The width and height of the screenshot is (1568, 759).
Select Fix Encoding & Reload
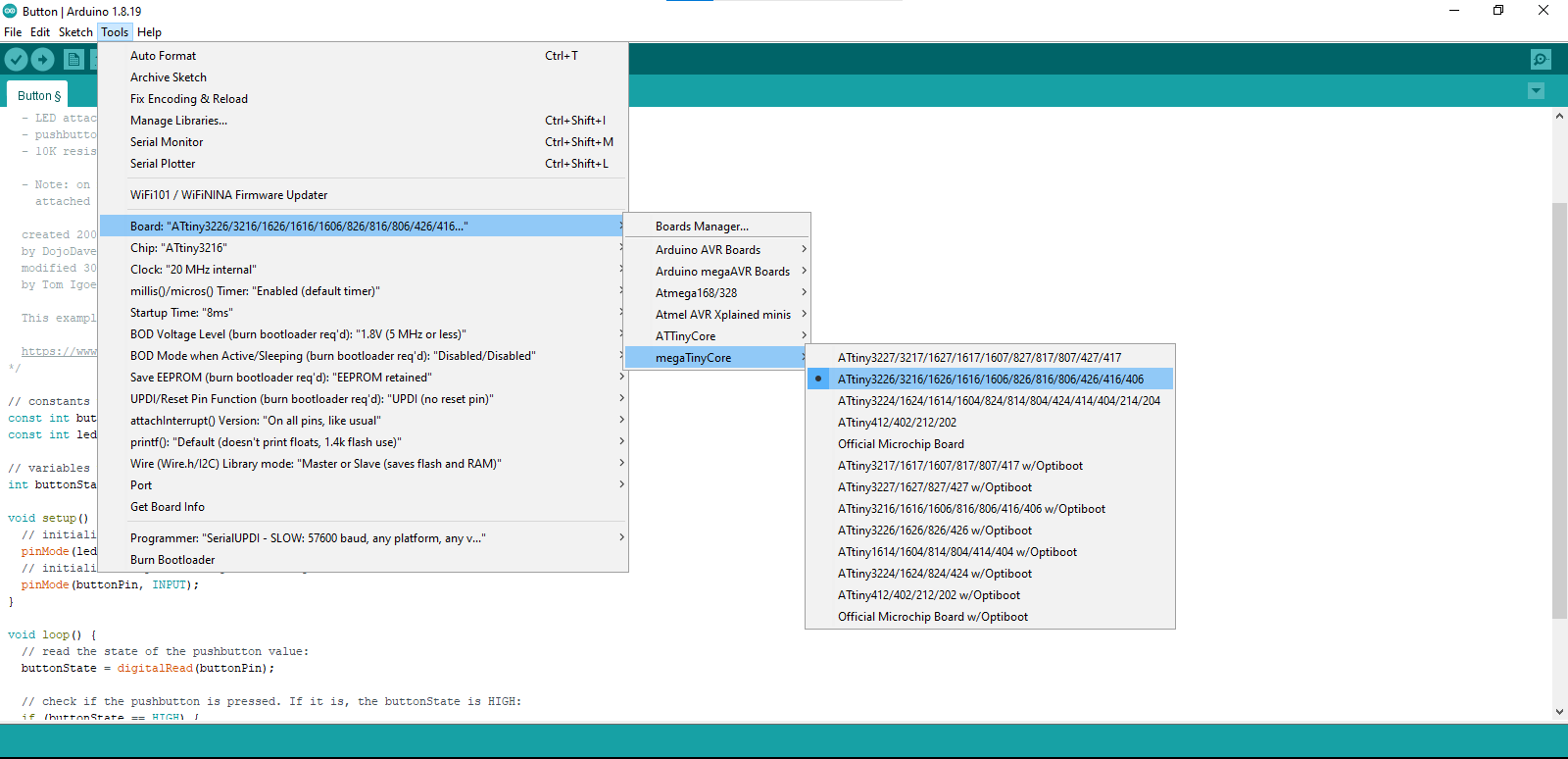363,99
